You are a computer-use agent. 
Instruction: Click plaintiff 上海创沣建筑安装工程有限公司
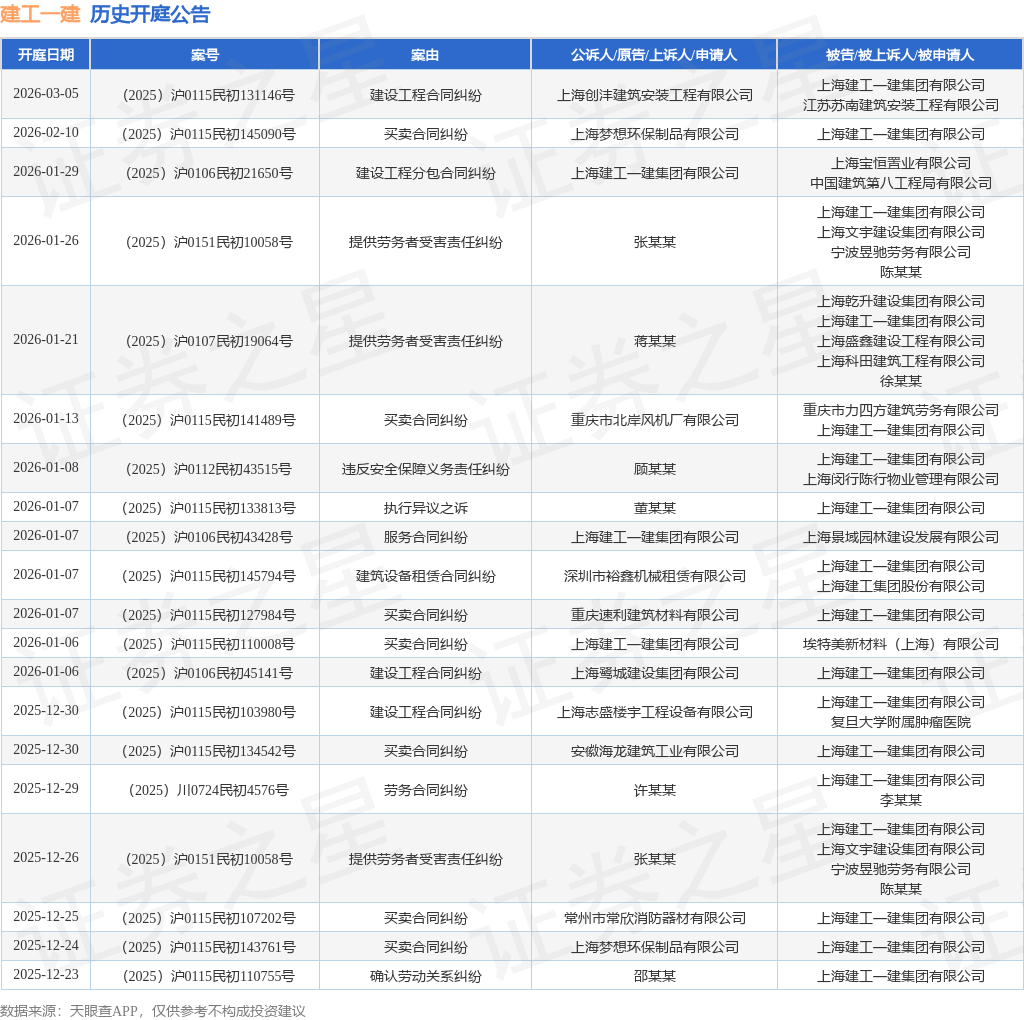[x=654, y=95]
